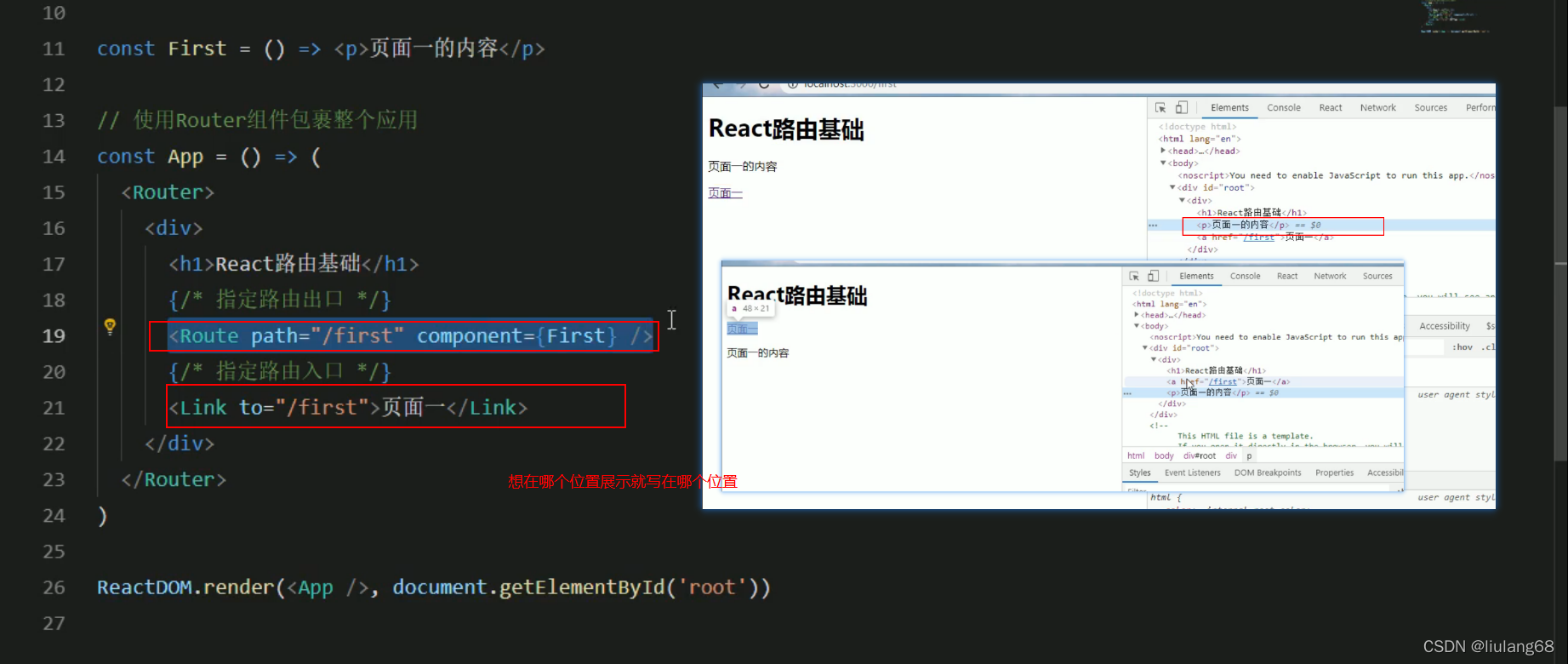
Task: Click the opening <Router> tag on line 15
Action: point(168,192)
